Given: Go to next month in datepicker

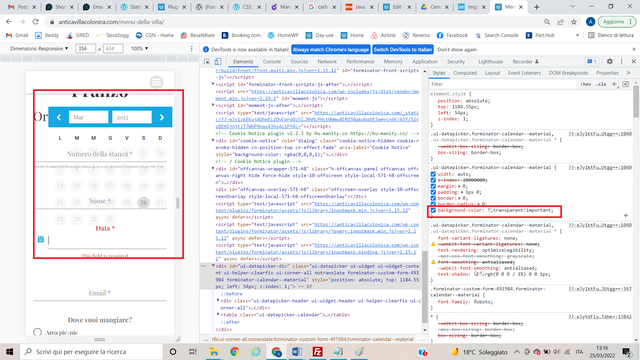Looking at the screenshot, I should point(162,118).
